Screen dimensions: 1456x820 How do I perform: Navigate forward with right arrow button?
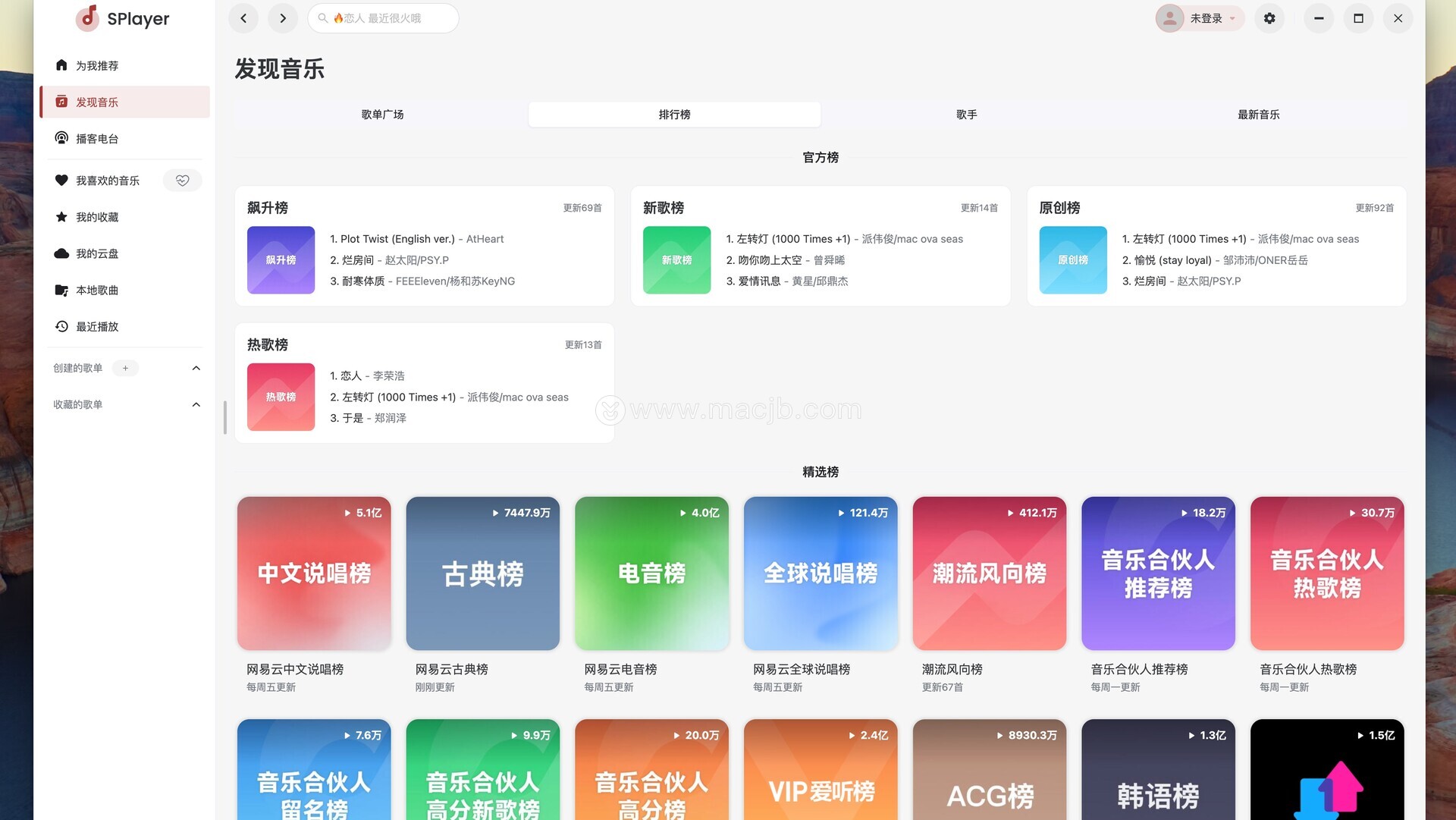283,18
